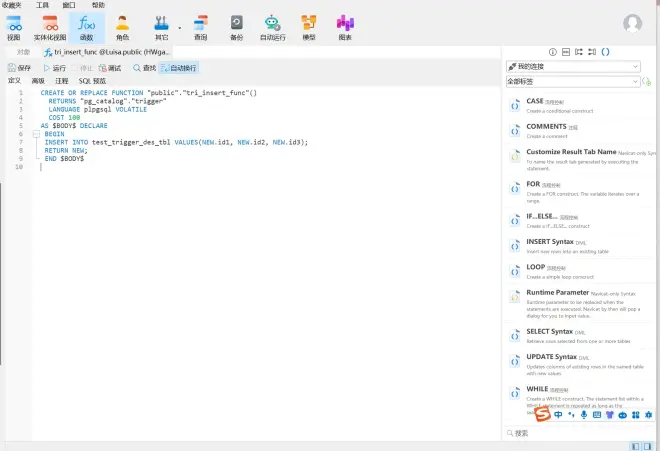Select the UPDATE Syntax snippet
Image resolution: width=660 pixels, height=451 pixels.
pos(580,364)
